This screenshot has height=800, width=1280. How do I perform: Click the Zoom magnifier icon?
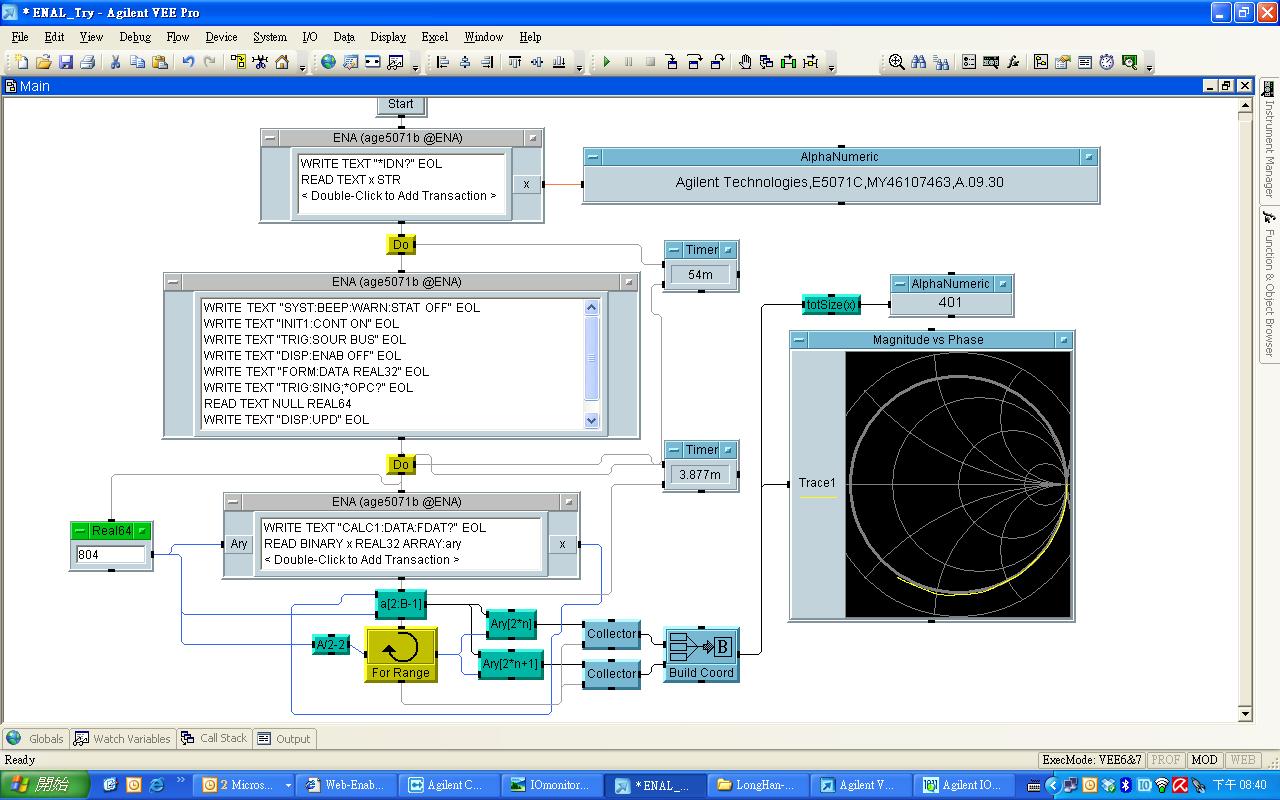tap(896, 62)
